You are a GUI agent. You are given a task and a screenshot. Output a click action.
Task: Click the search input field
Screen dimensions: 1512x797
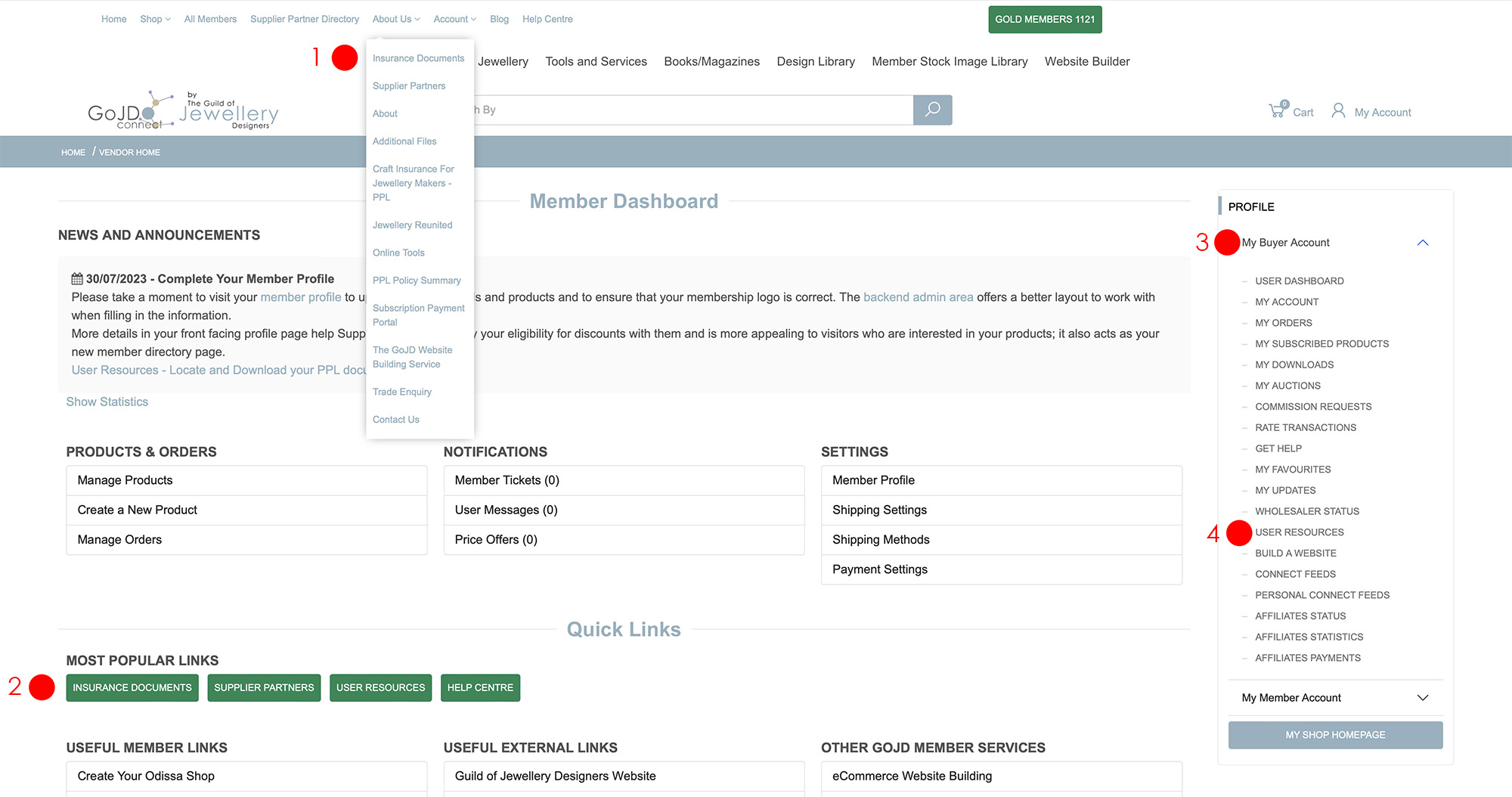[692, 110]
